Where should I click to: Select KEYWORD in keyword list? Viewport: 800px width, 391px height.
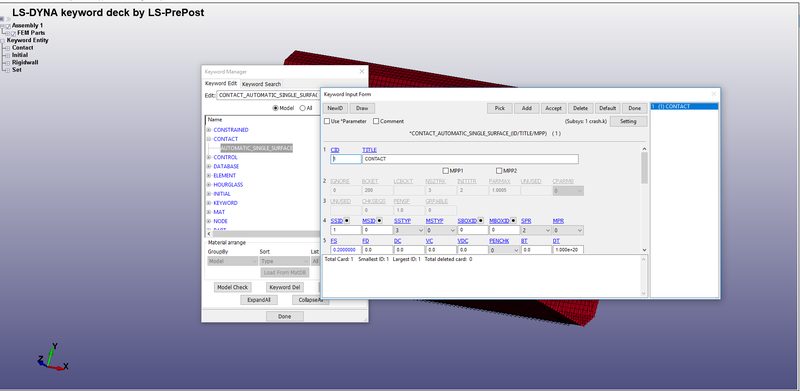[226, 203]
